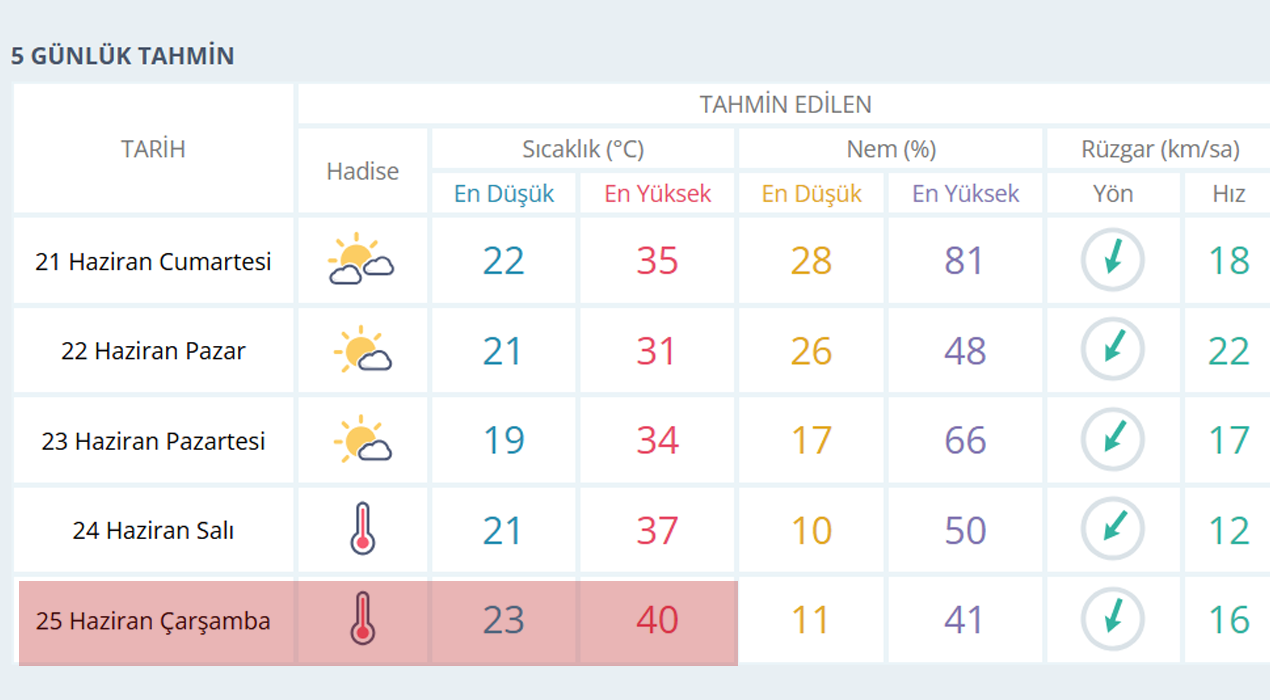Click the wind direction arrow for 23 Haziran Pazartesi

[1112, 439]
